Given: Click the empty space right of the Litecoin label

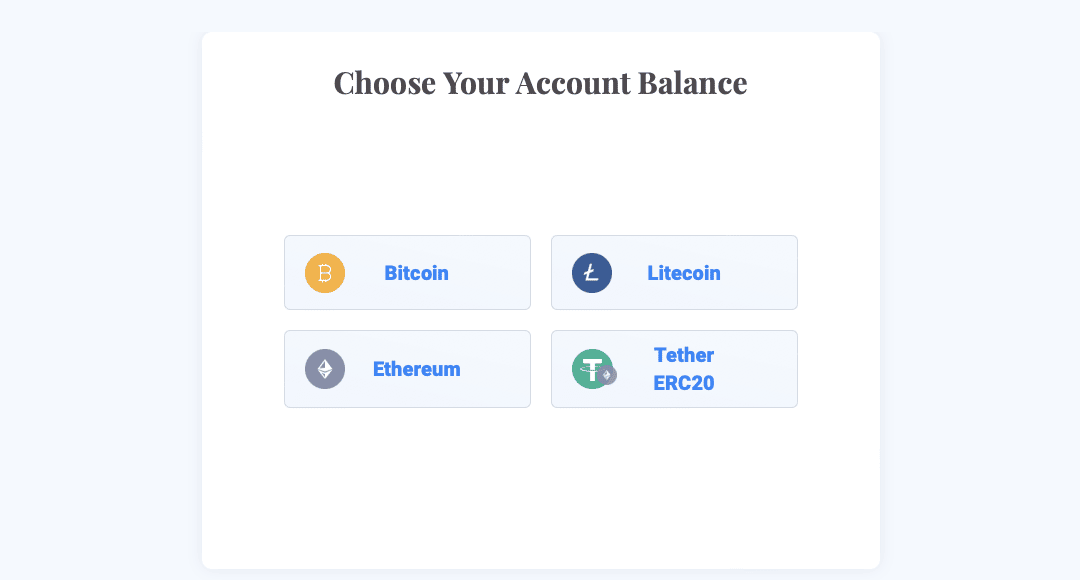Looking at the screenshot, I should (x=758, y=273).
